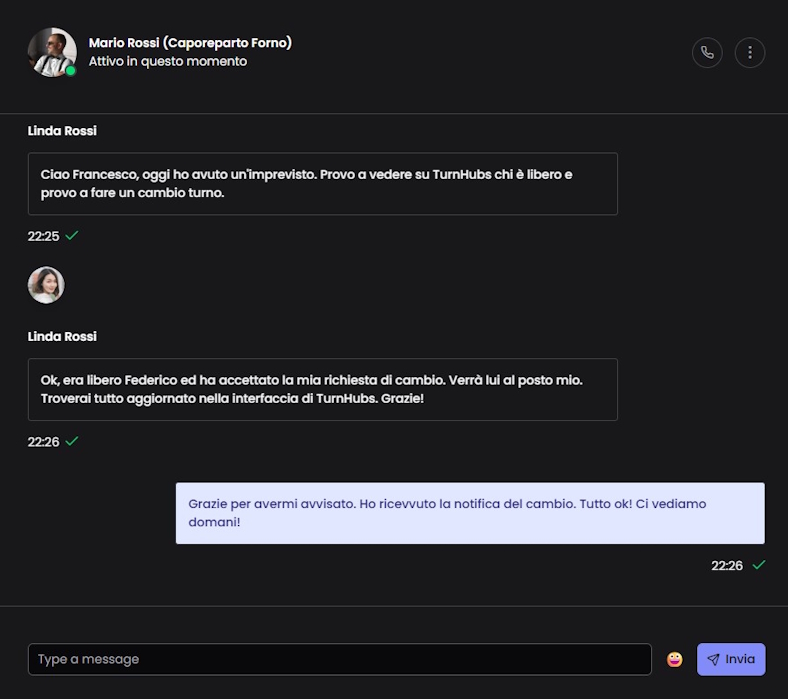The width and height of the screenshot is (788, 699).
Task: Click Linda's avatar photo in the chat
Action: coord(46,285)
